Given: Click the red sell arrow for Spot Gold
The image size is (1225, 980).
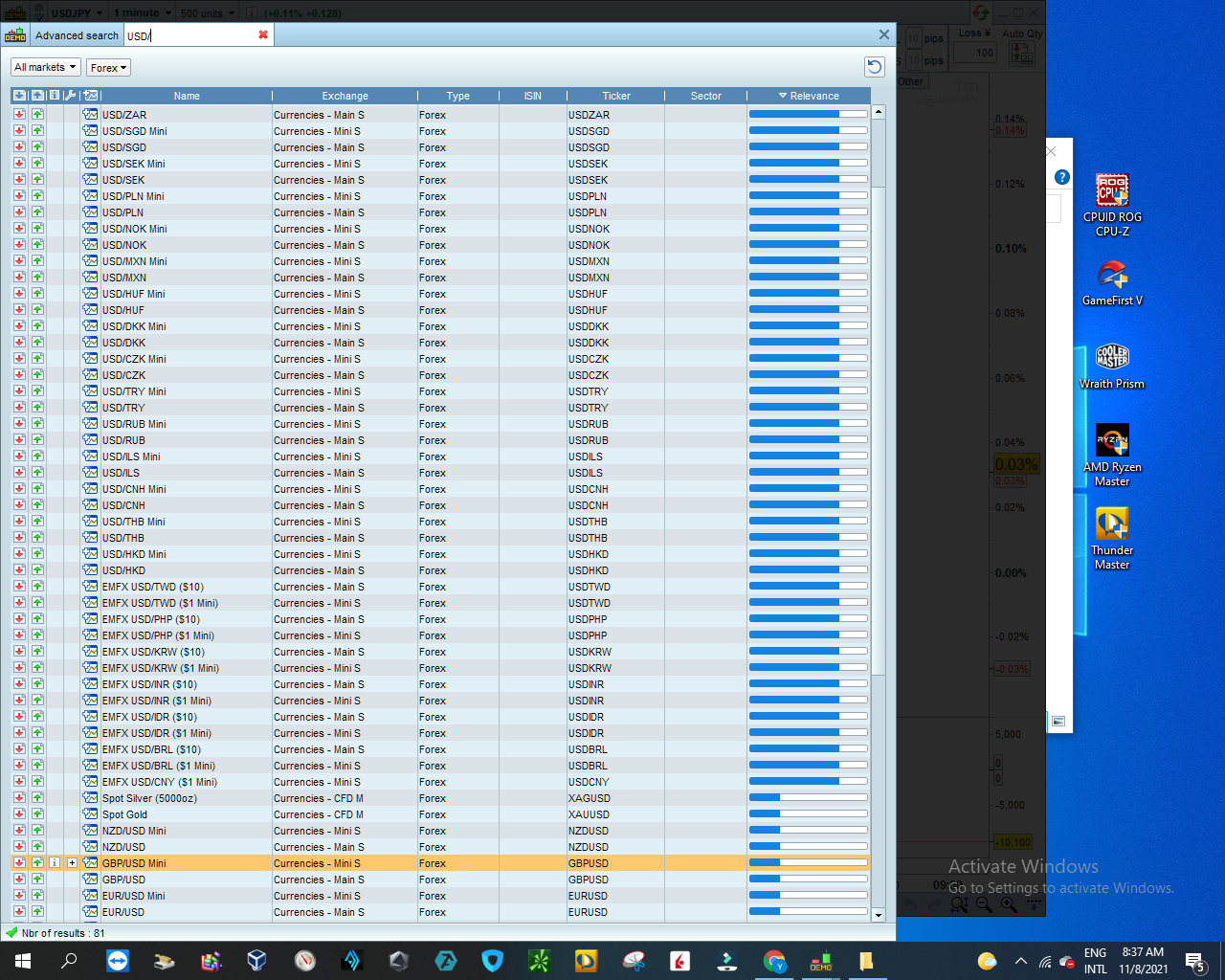Looking at the screenshot, I should click(x=19, y=813).
